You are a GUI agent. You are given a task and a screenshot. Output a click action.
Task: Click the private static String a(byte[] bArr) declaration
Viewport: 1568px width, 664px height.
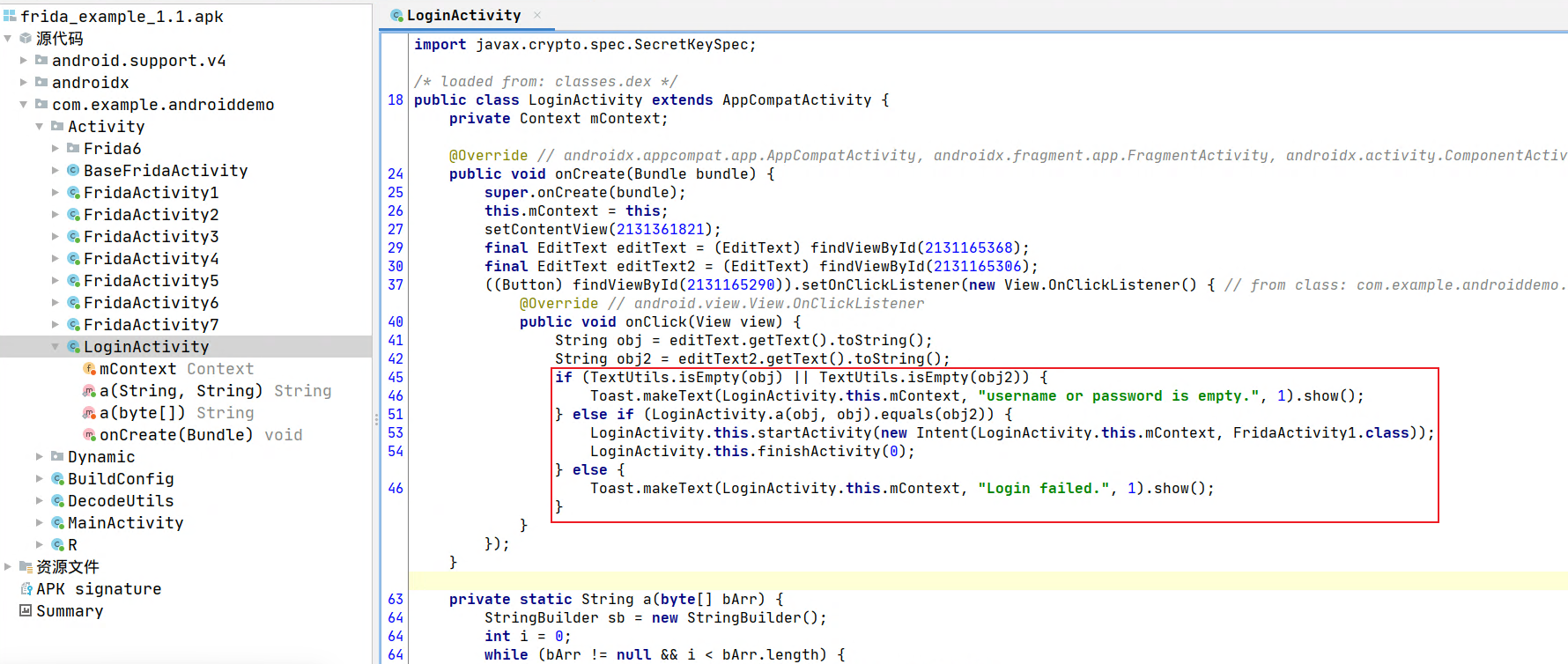[616, 599]
